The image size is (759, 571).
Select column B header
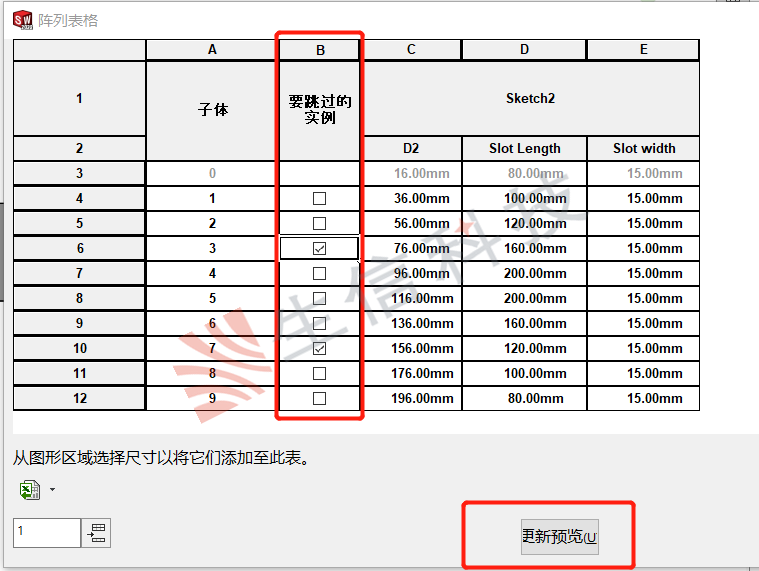pyautogui.click(x=319, y=49)
